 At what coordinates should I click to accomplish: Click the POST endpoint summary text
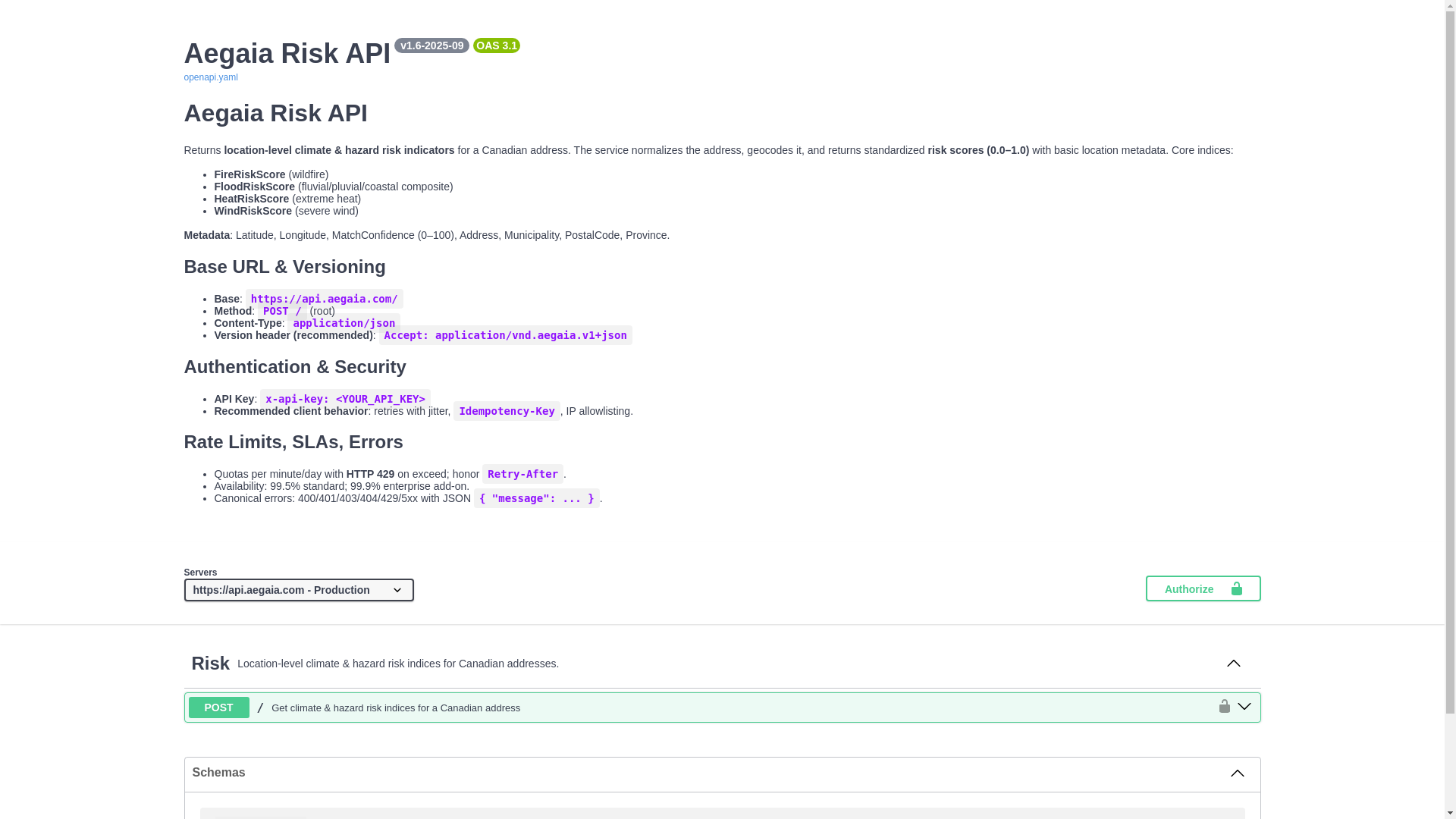pos(395,708)
